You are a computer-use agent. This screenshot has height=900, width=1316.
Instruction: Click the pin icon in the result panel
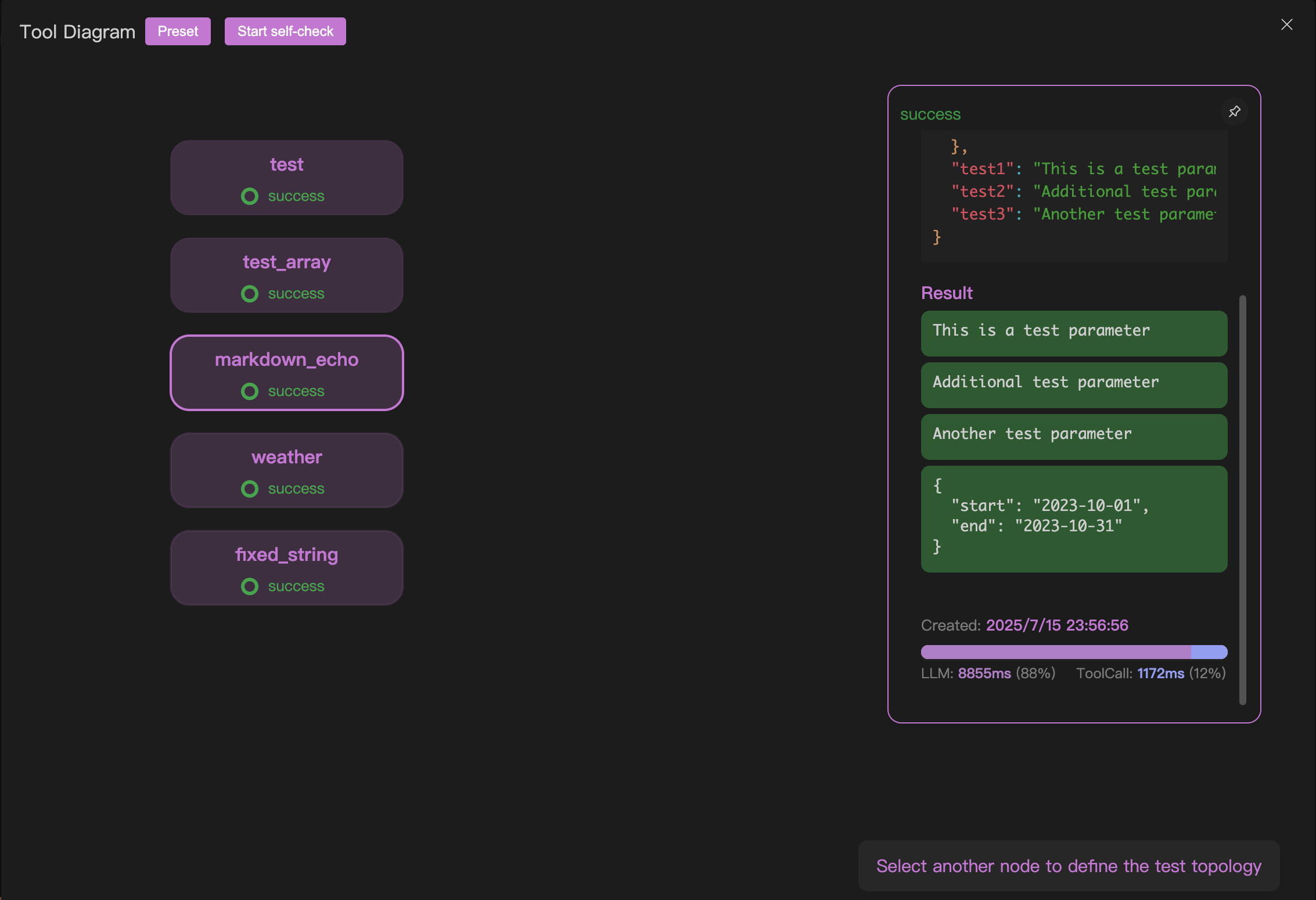click(x=1234, y=111)
